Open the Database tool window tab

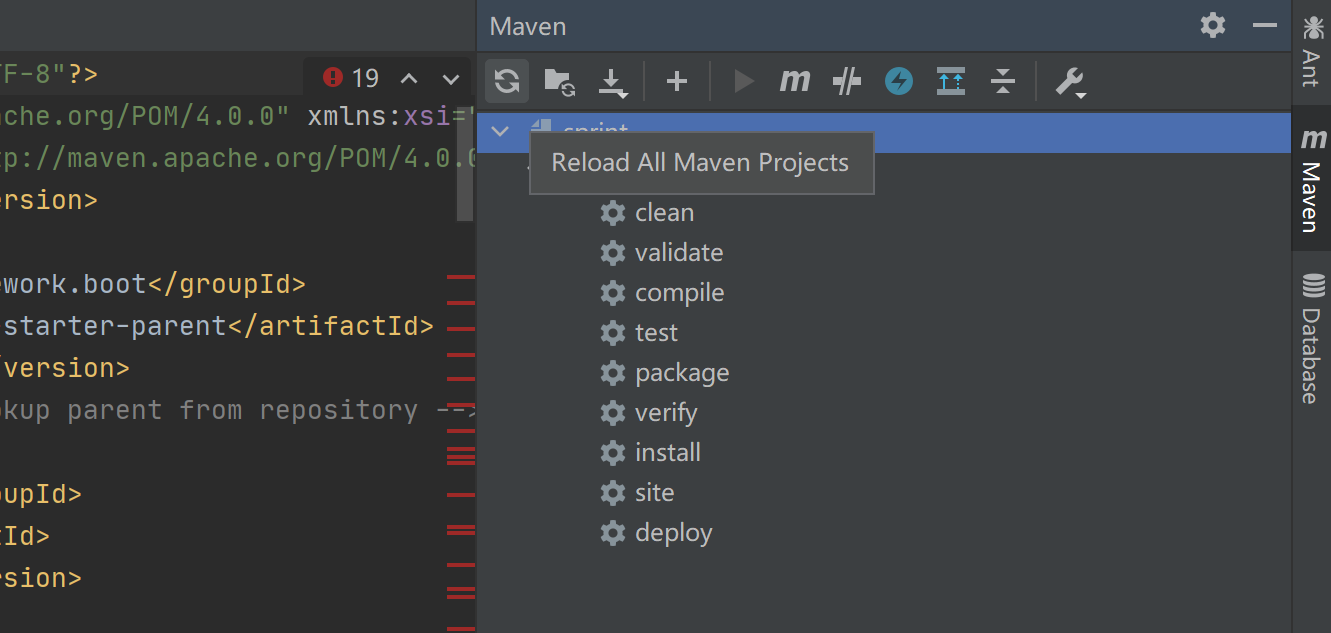click(1311, 338)
